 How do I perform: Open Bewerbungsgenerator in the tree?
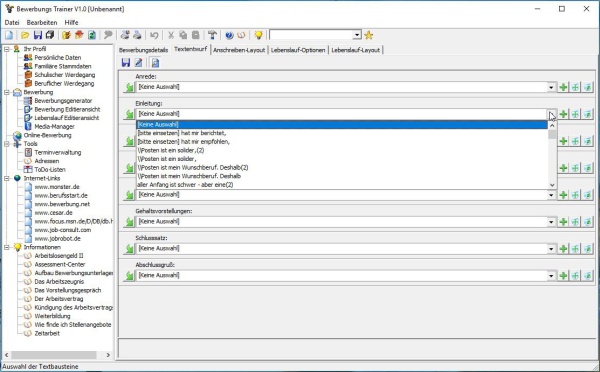63,101
